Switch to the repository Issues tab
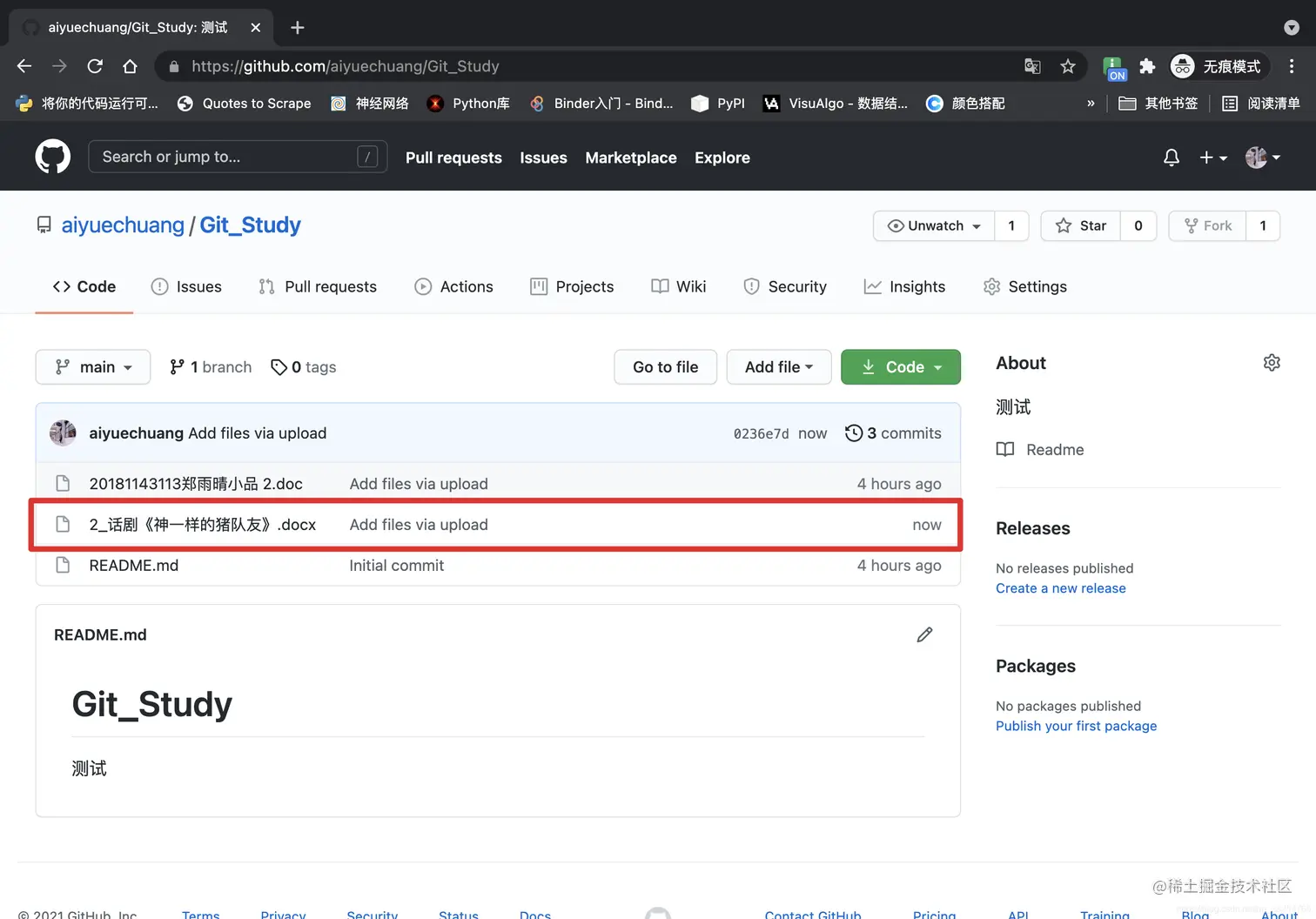This screenshot has width=1316, height=919. pyautogui.click(x=186, y=287)
